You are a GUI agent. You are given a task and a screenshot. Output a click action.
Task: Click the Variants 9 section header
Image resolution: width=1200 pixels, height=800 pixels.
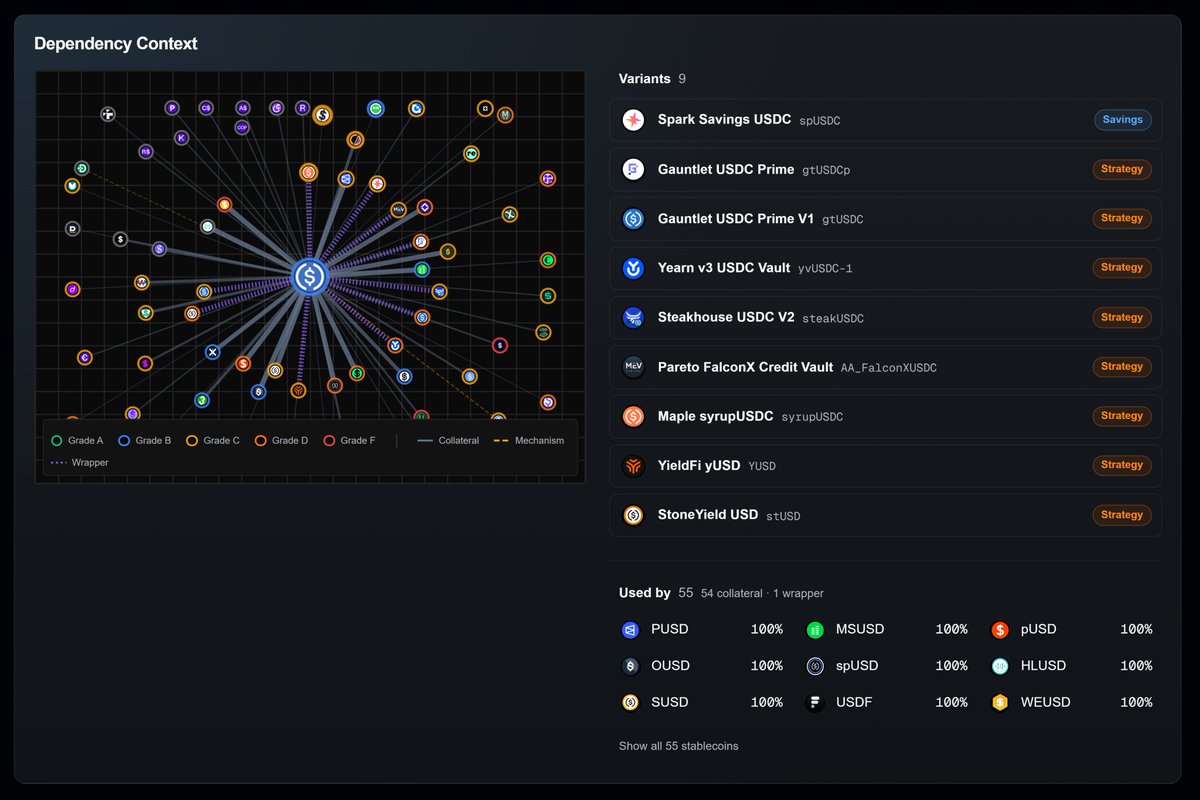[653, 79]
